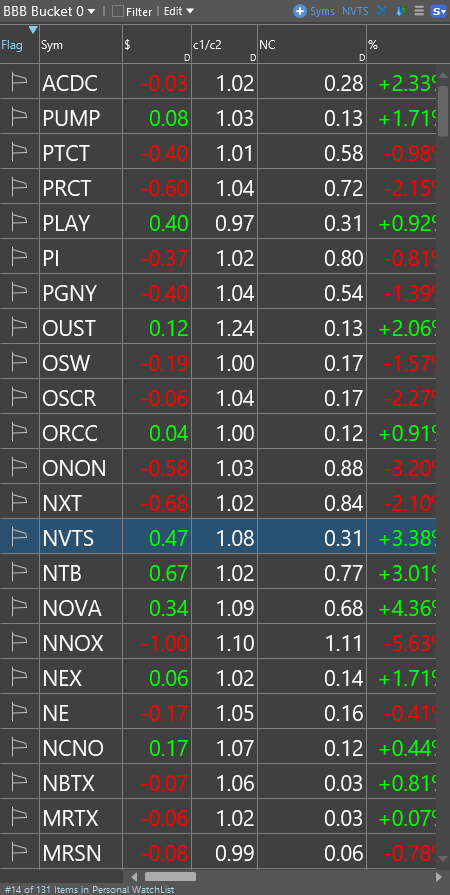Viewport: 450px width, 895px height.
Task: Flag the MRSN row
Action: click(19, 853)
